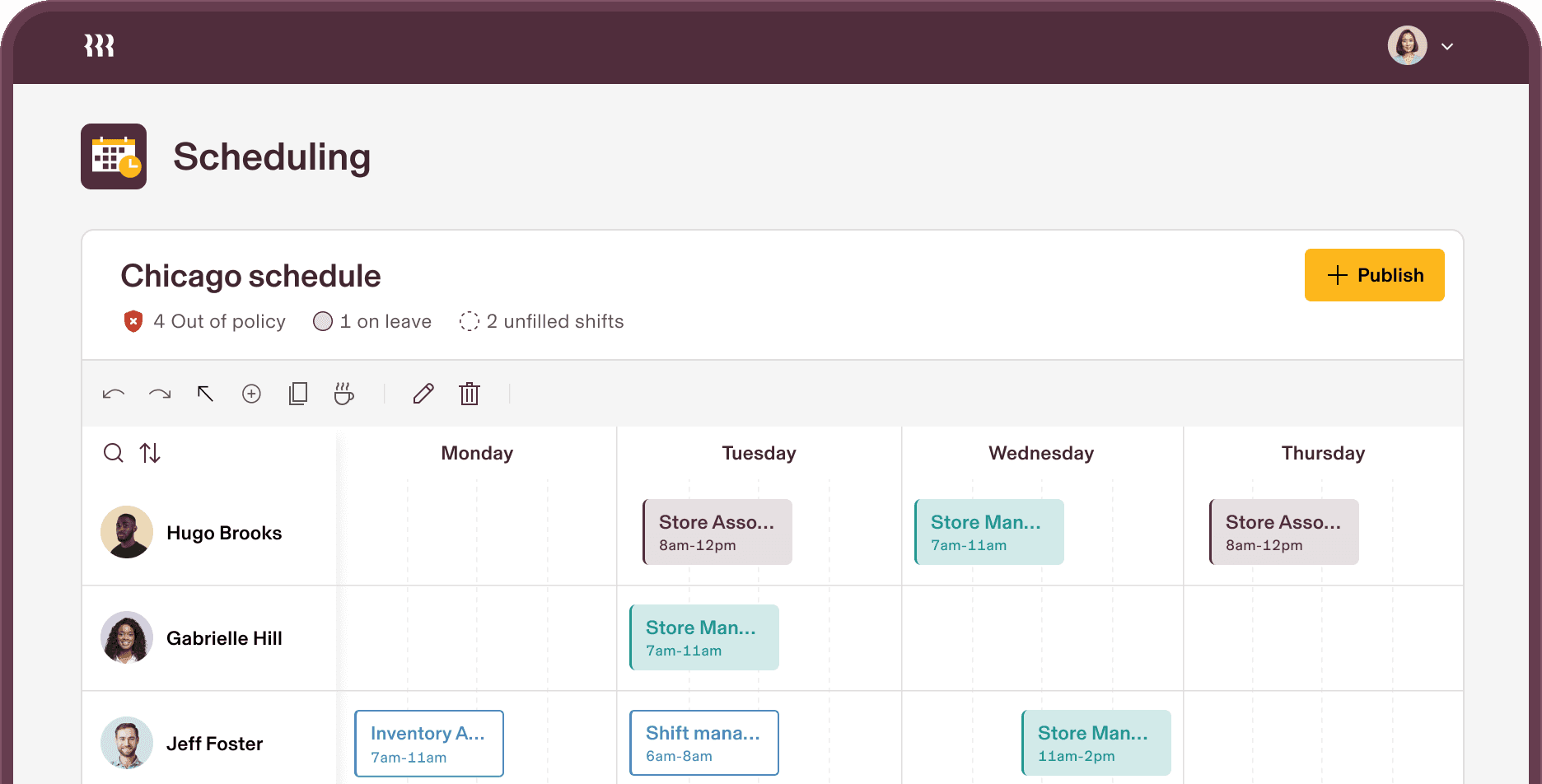Select the pencil edit tool
Viewport: 1542px width, 784px height.
pyautogui.click(x=423, y=394)
